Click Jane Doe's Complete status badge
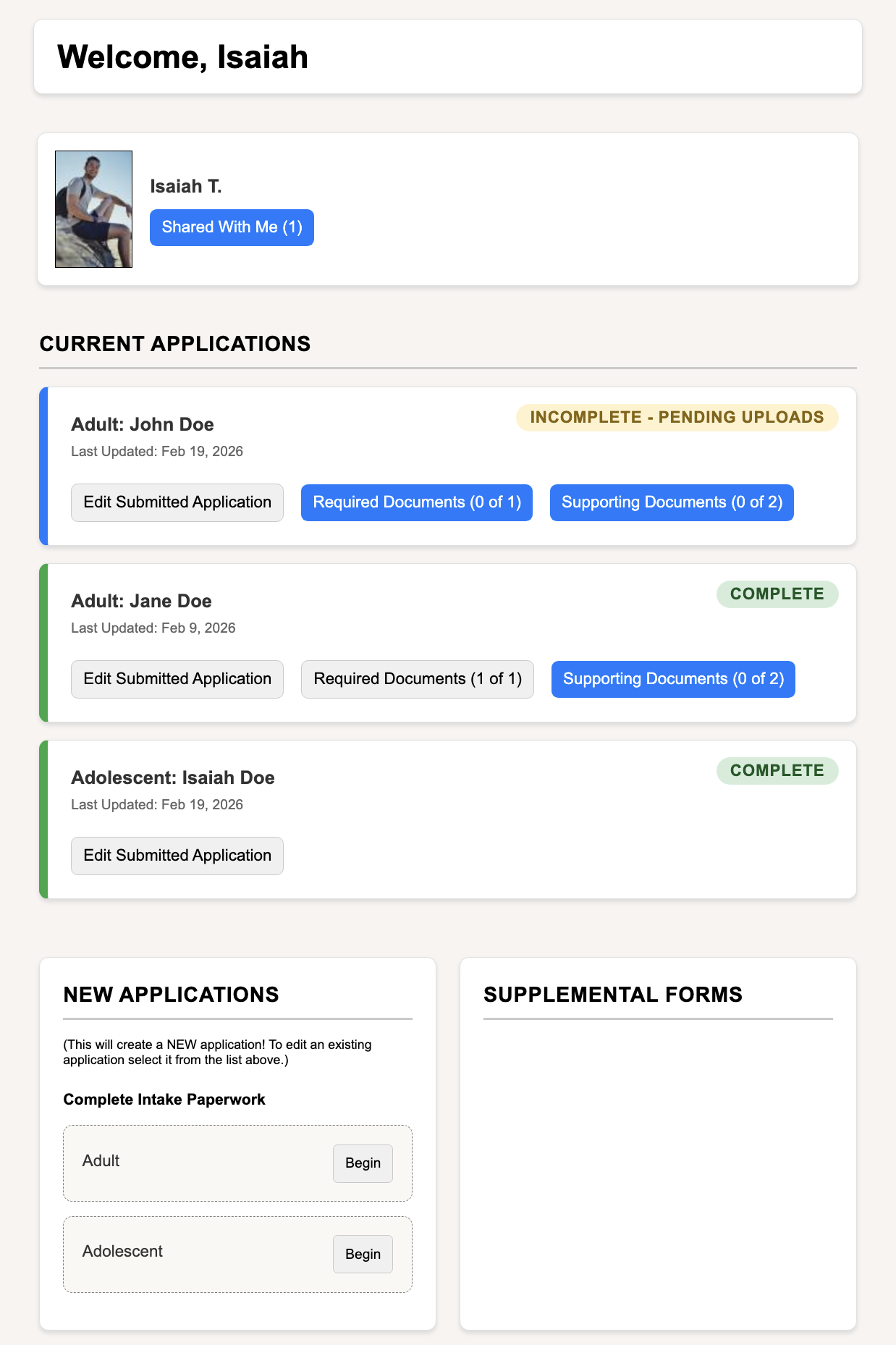The height and width of the screenshot is (1345, 896). point(777,594)
